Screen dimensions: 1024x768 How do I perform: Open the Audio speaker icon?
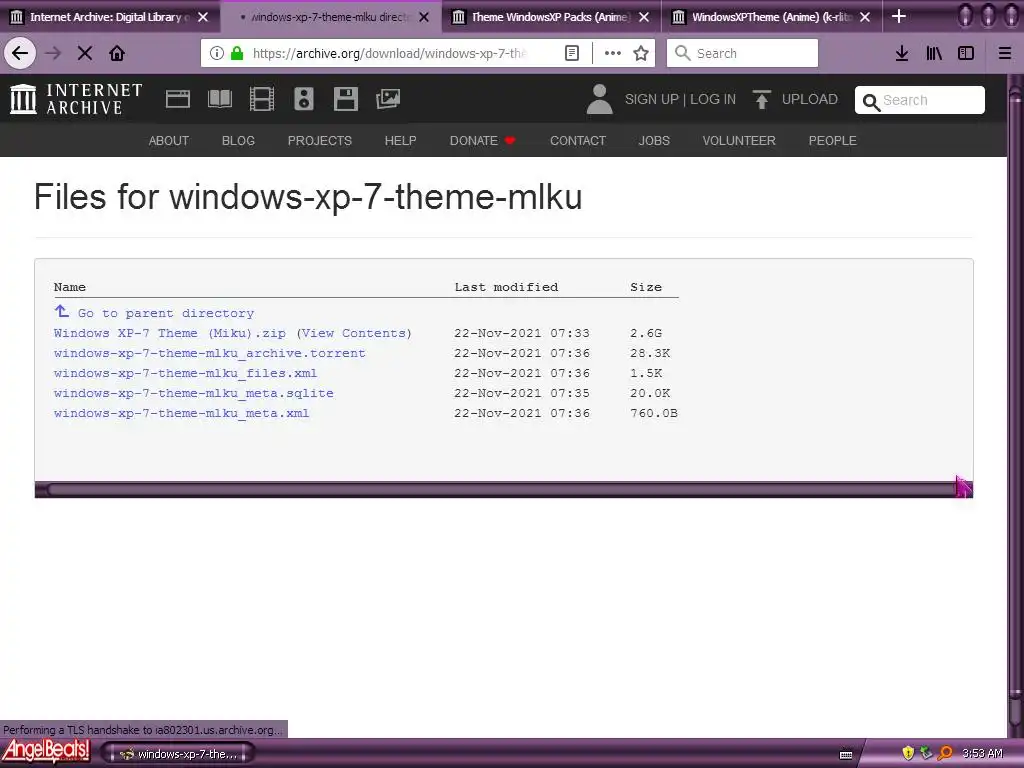point(304,99)
